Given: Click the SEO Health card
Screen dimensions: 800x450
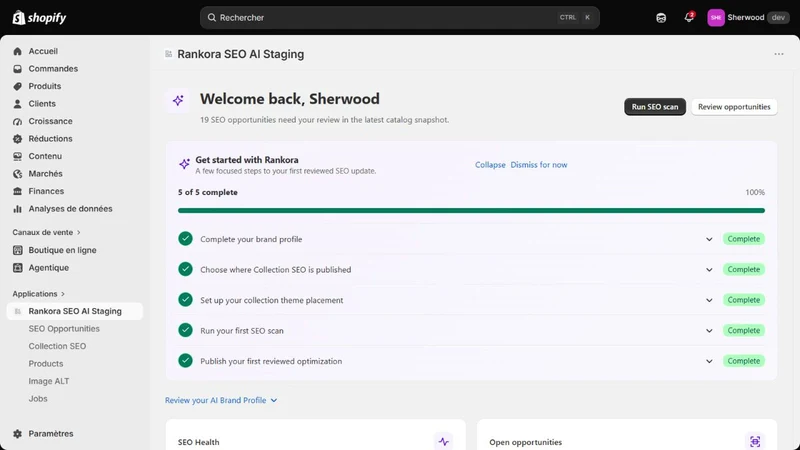Looking at the screenshot, I should coord(315,435).
